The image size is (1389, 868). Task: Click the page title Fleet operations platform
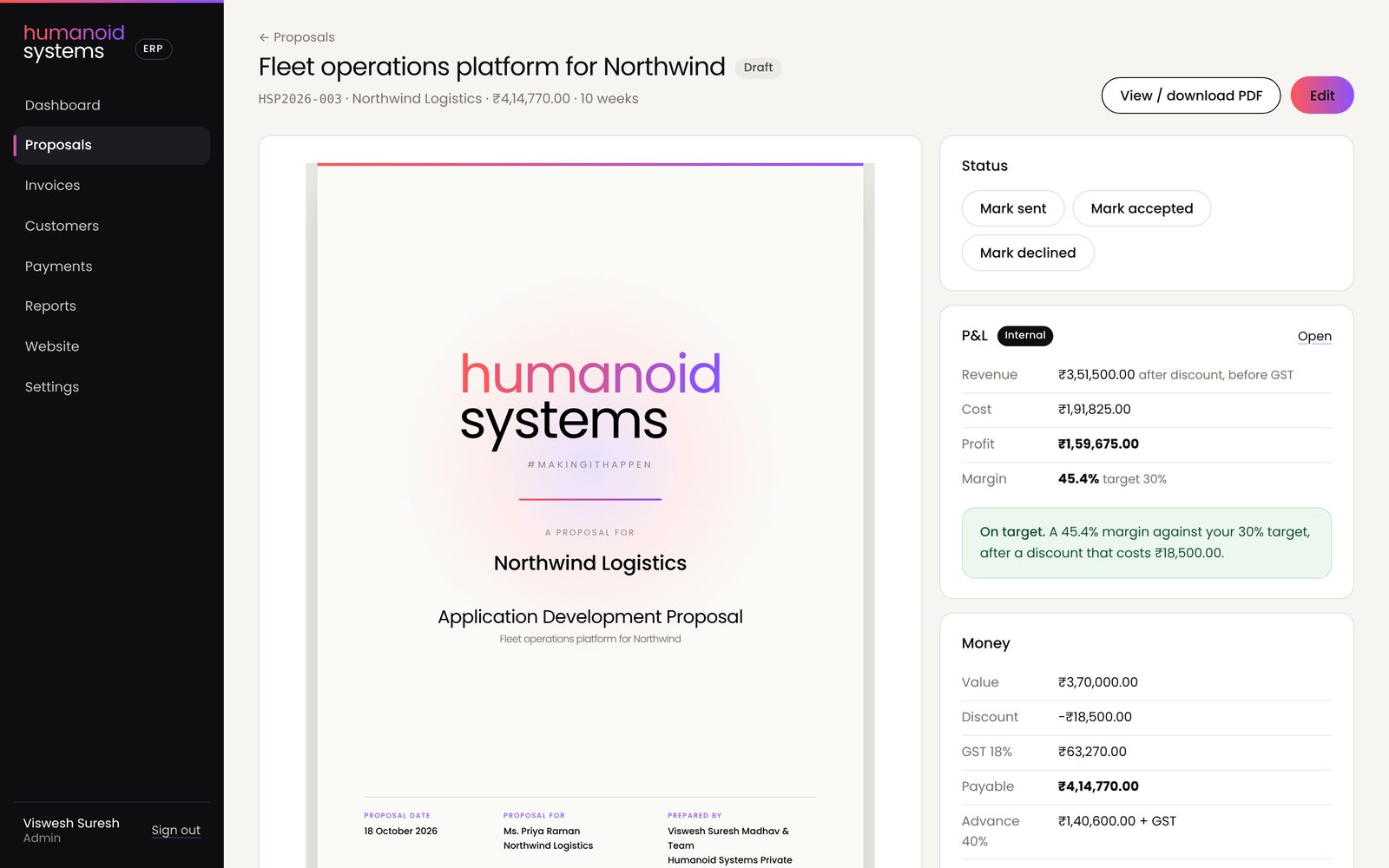coord(492,67)
